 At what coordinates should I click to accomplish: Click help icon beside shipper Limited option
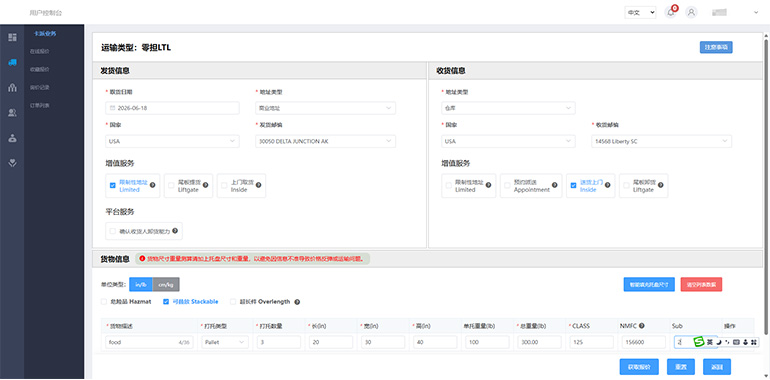[x=152, y=185]
